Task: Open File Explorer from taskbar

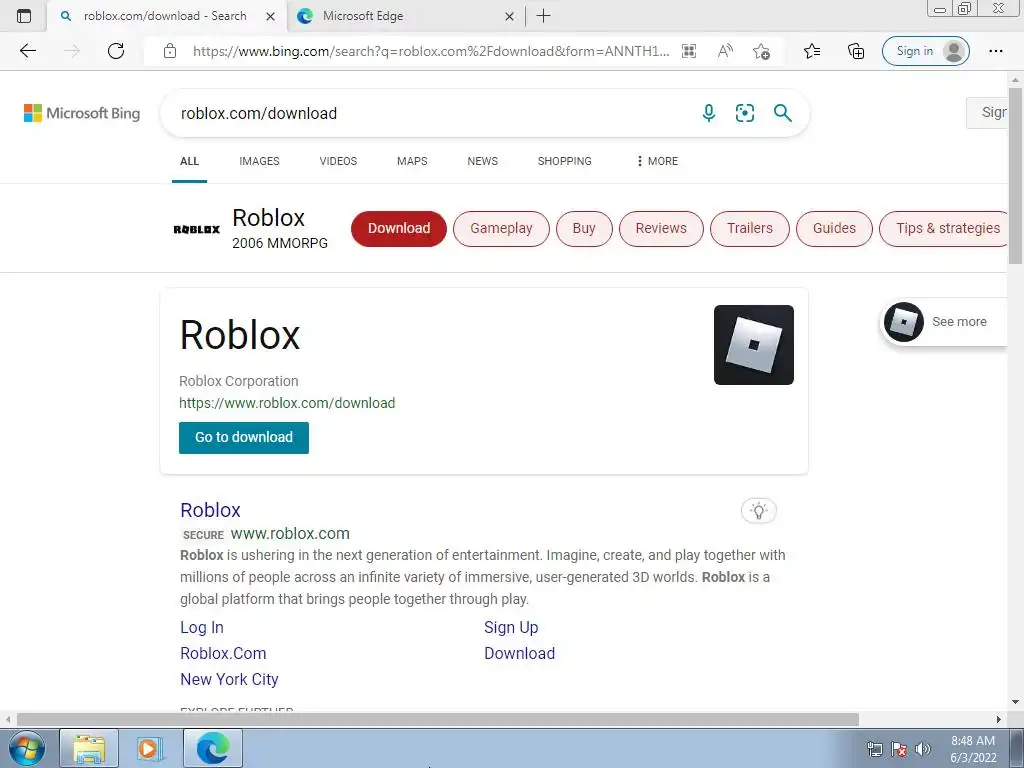Action: 89,748
